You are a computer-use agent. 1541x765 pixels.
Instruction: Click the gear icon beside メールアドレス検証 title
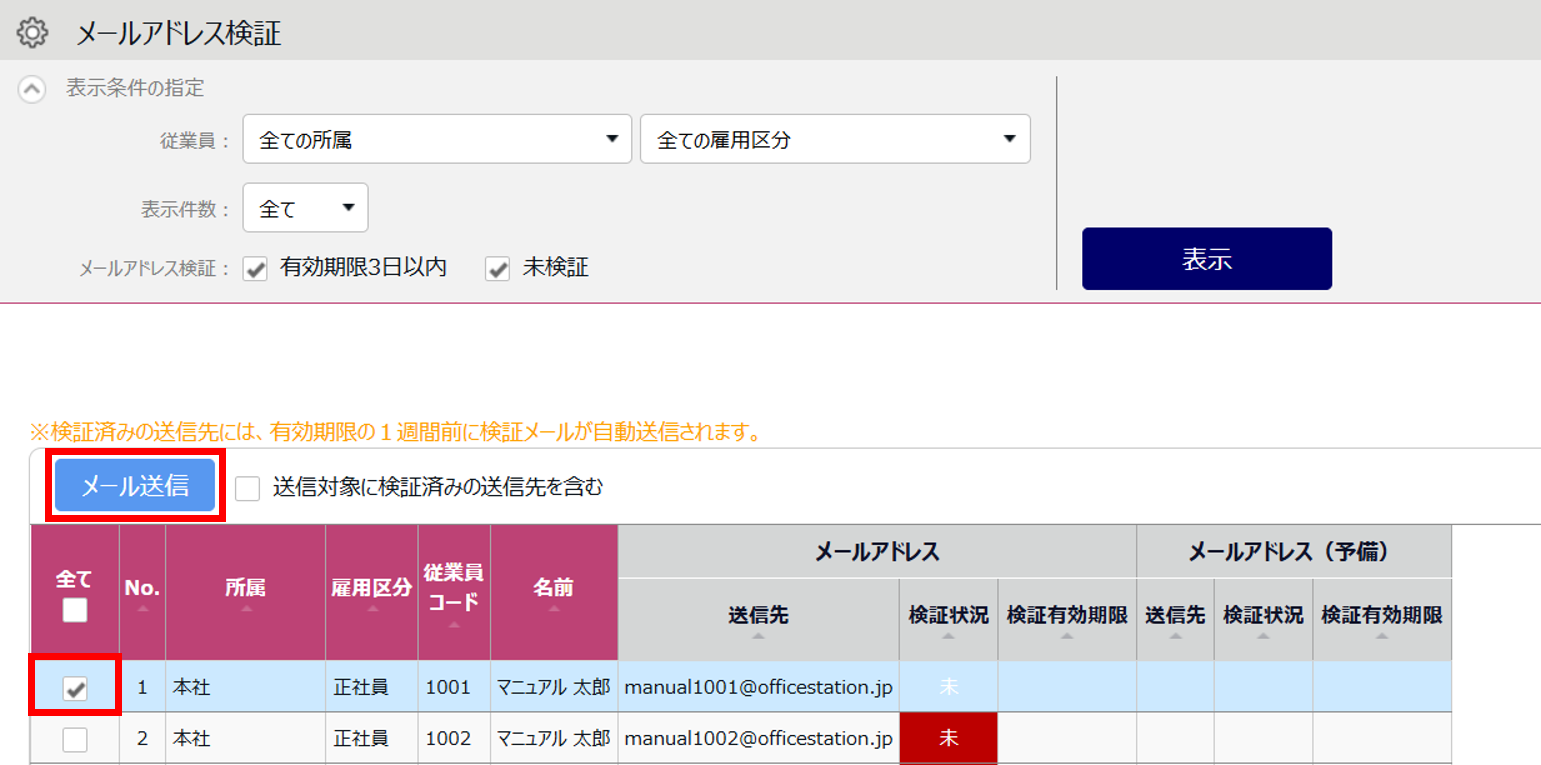[x=33, y=33]
